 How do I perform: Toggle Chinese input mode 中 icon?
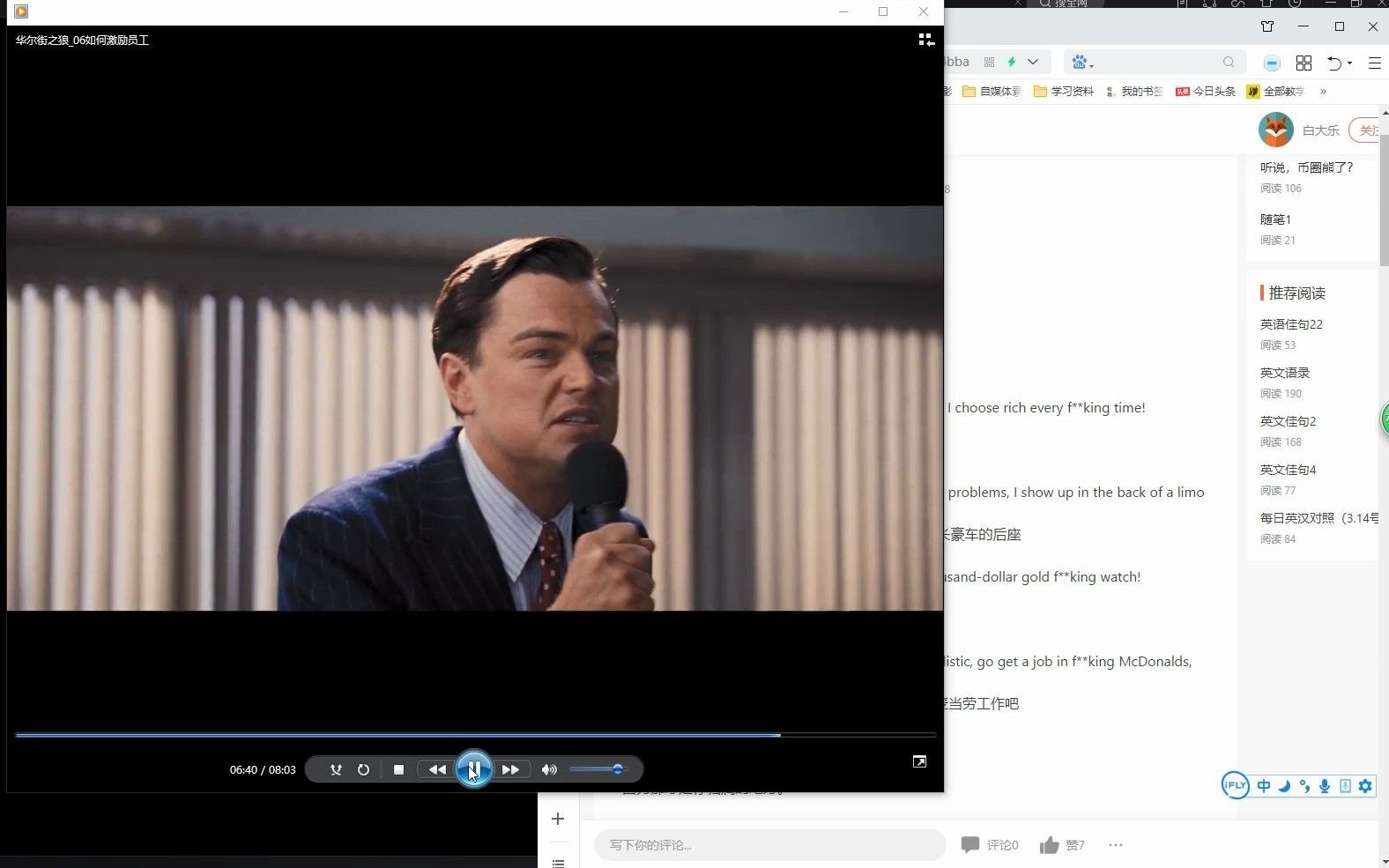pyautogui.click(x=1264, y=786)
